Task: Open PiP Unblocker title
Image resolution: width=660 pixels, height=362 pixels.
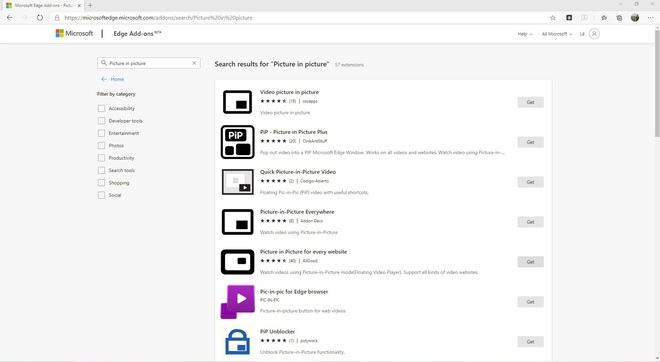Action: pyautogui.click(x=277, y=332)
